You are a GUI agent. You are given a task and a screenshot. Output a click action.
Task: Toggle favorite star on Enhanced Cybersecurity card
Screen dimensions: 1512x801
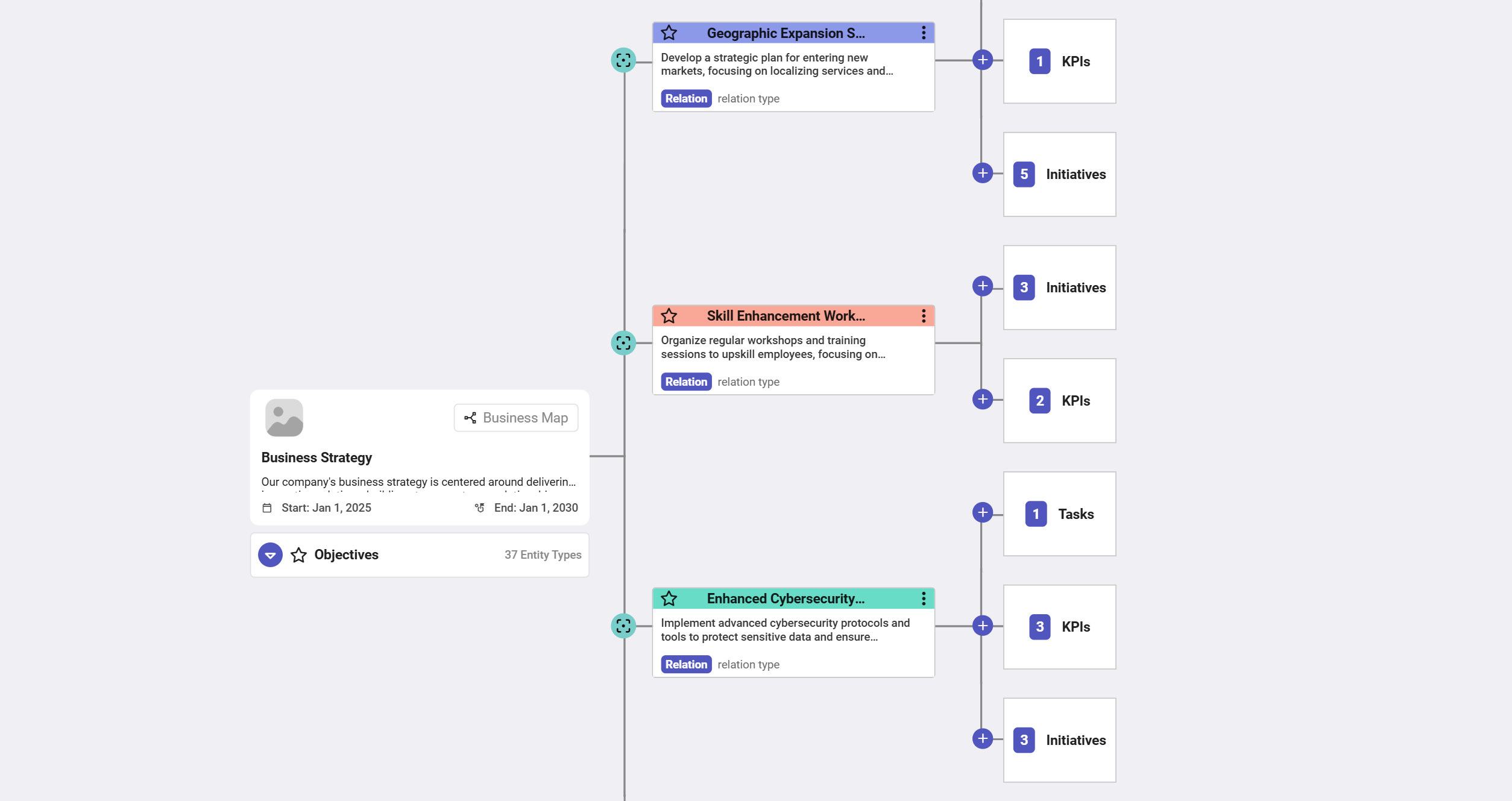pyautogui.click(x=669, y=598)
